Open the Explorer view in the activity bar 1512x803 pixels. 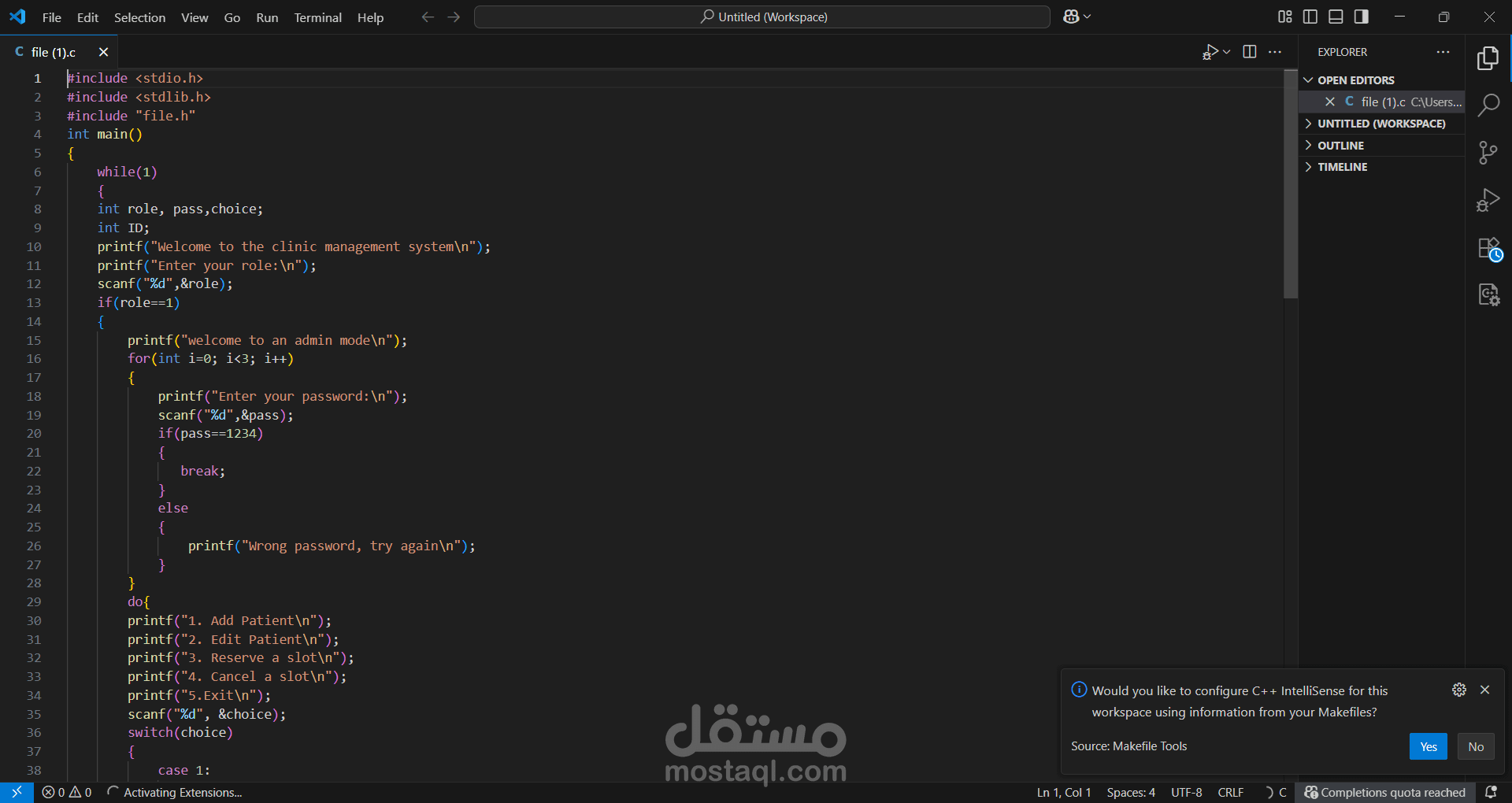pyautogui.click(x=1488, y=57)
